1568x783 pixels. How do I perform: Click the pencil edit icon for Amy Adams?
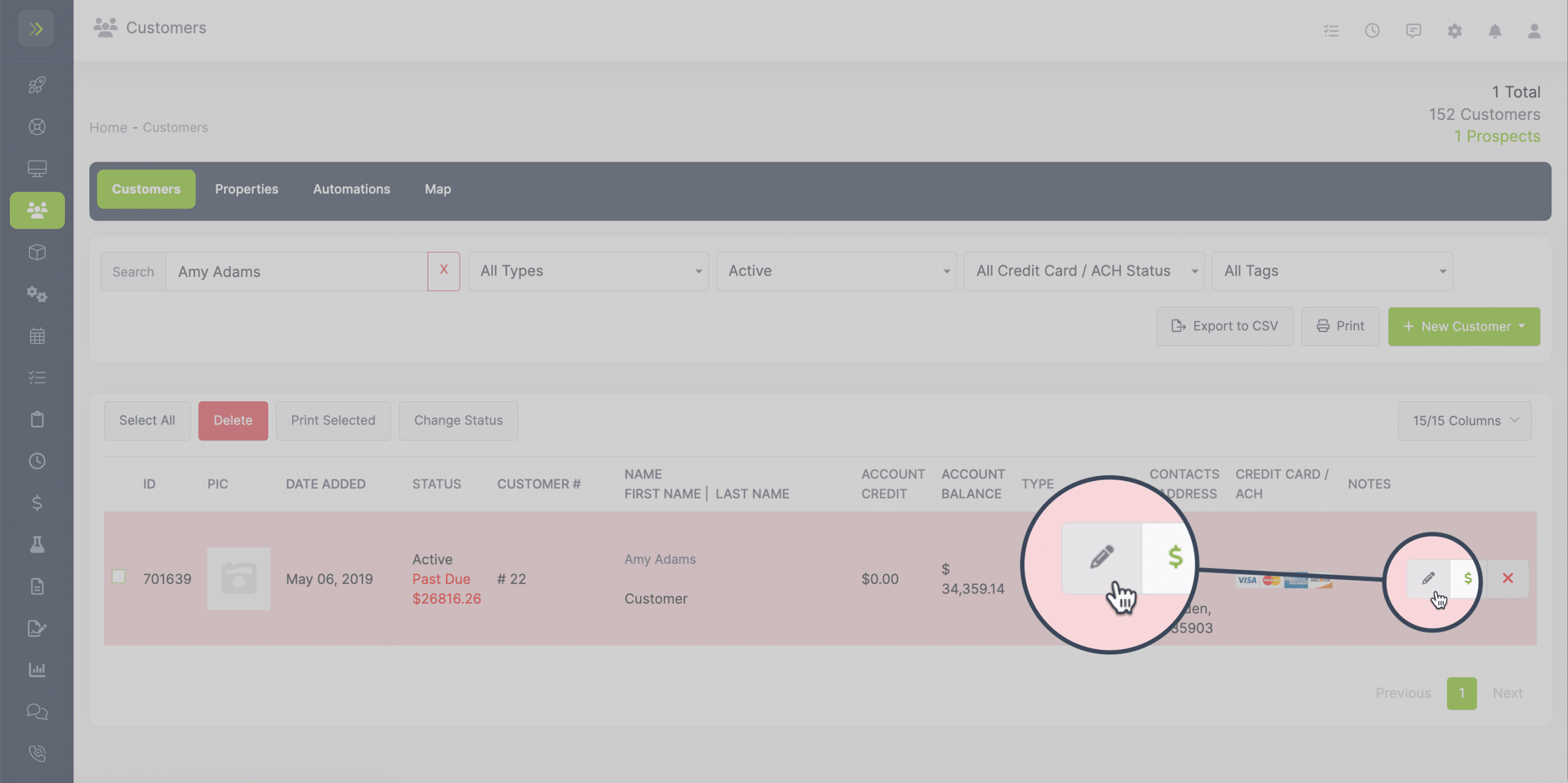(1428, 578)
